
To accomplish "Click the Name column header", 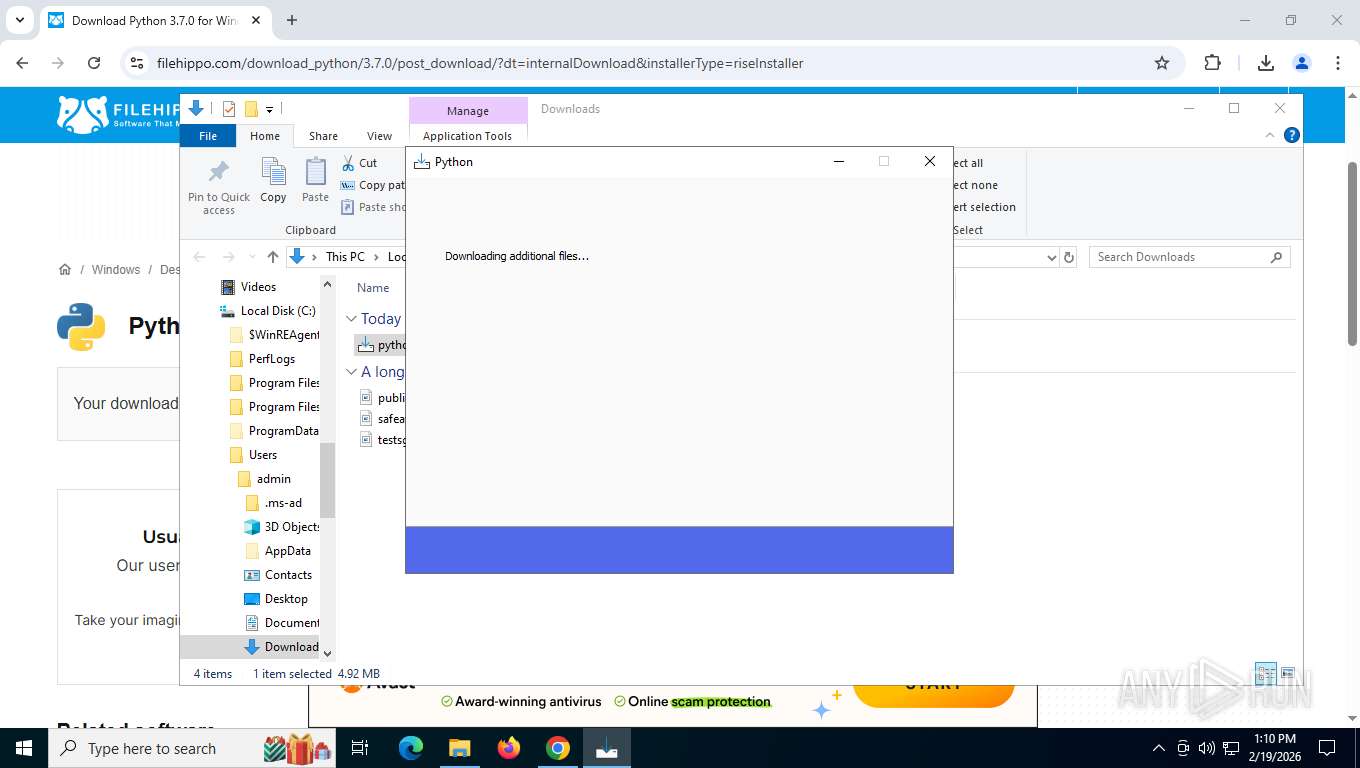I will pyautogui.click(x=373, y=288).
